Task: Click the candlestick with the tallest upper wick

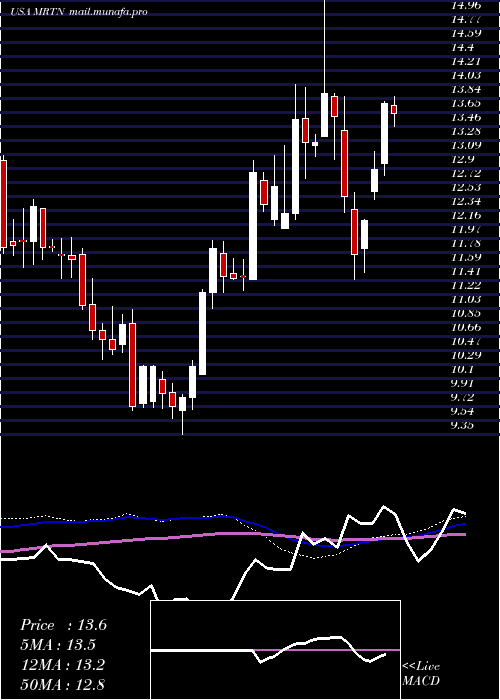Action: [325, 115]
